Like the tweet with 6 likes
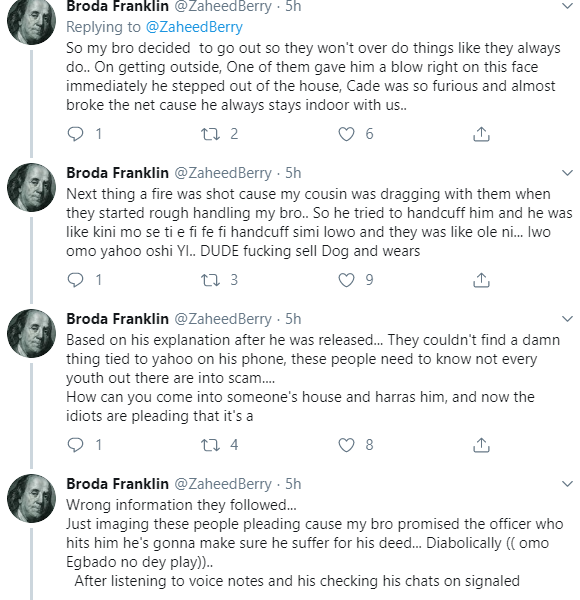The height and width of the screenshot is (600, 580). click(x=346, y=134)
